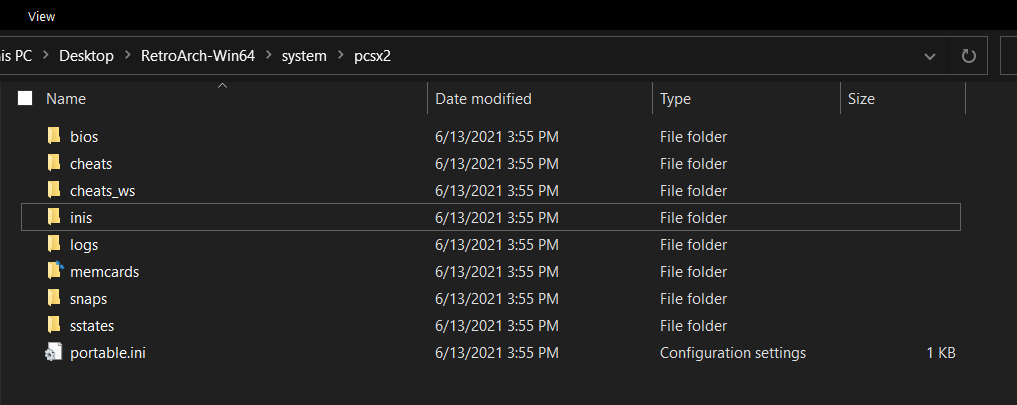Click the 1 KB size value
Image resolution: width=1017 pixels, height=405 pixels.
[x=941, y=353]
